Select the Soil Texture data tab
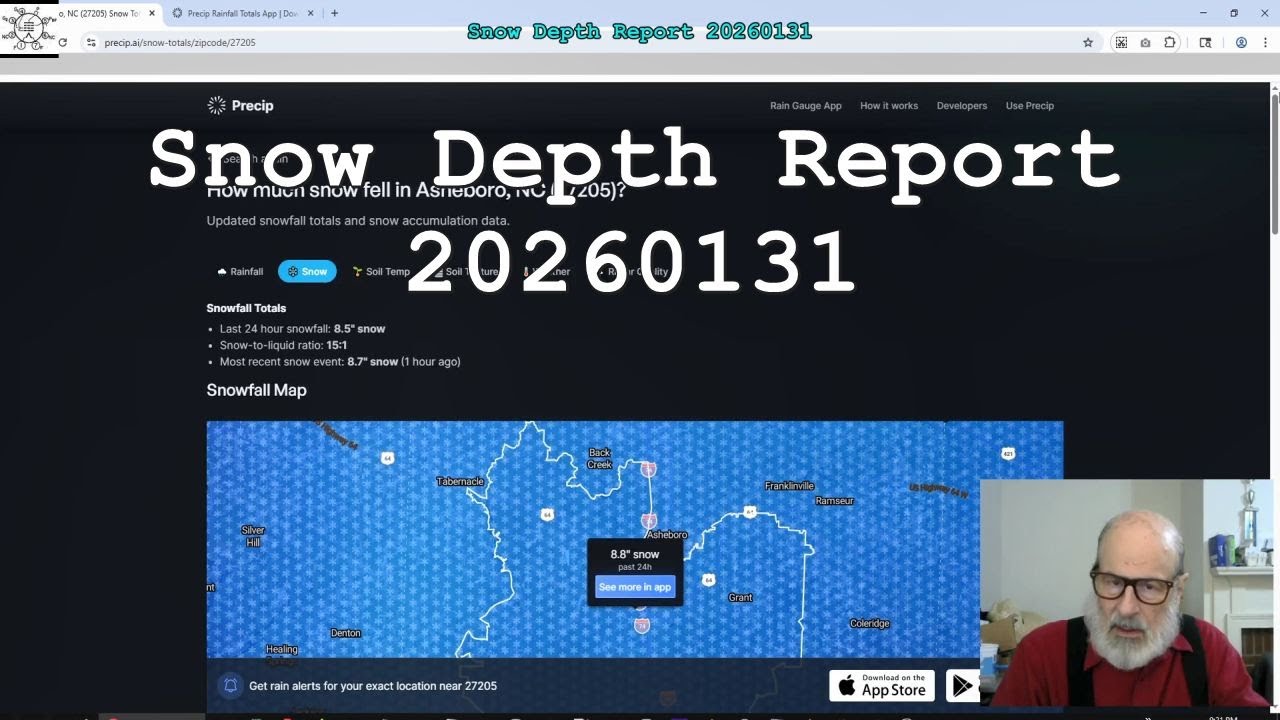The height and width of the screenshot is (720, 1280). pyautogui.click(x=466, y=271)
